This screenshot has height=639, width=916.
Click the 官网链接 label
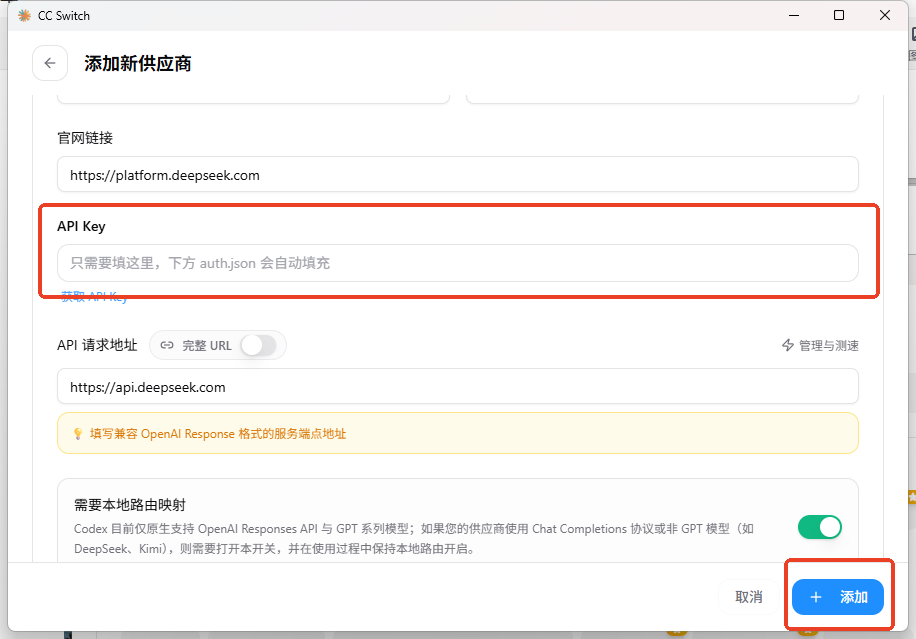85,138
